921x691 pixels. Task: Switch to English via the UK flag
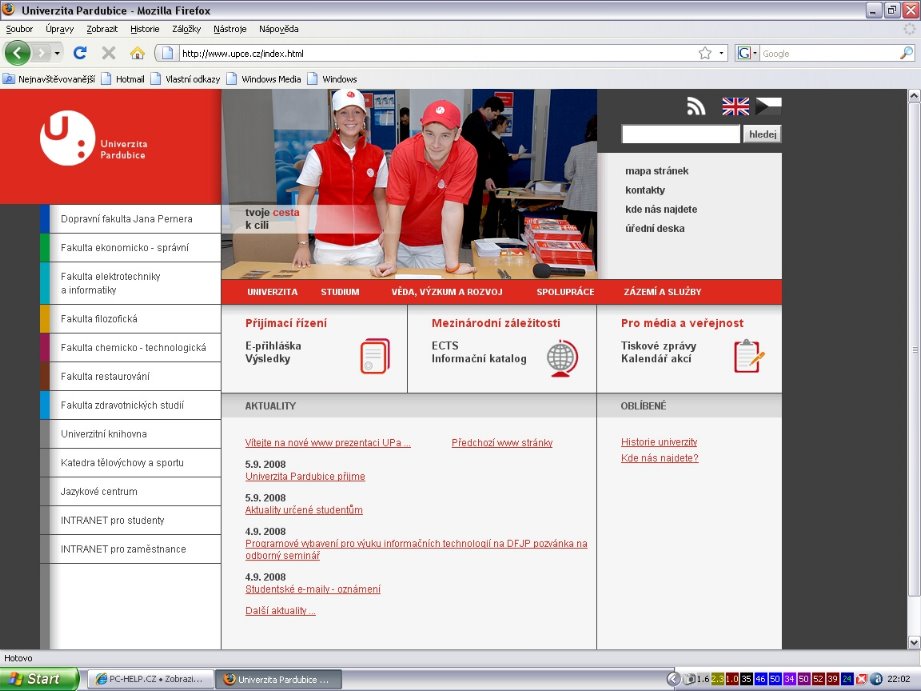(x=735, y=106)
